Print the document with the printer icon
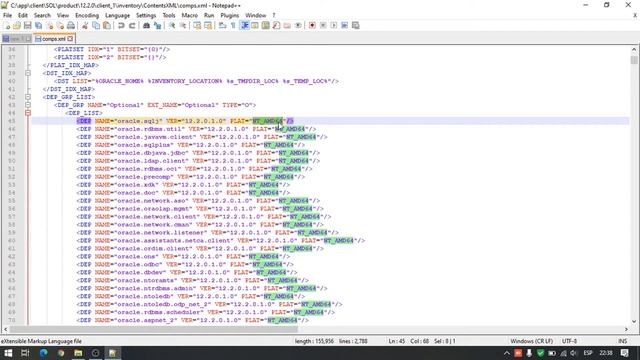 click(x=71, y=25)
